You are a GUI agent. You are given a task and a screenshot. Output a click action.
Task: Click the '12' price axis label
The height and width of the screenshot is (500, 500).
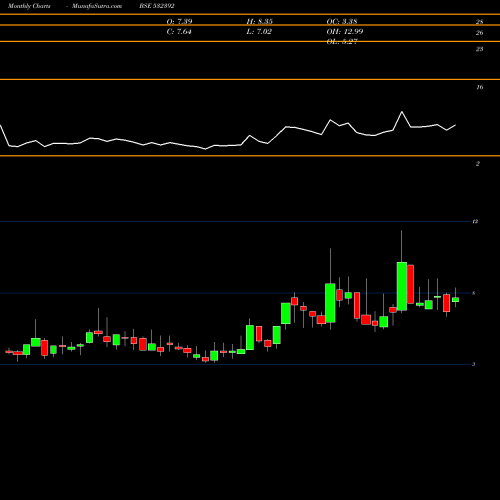(x=475, y=221)
